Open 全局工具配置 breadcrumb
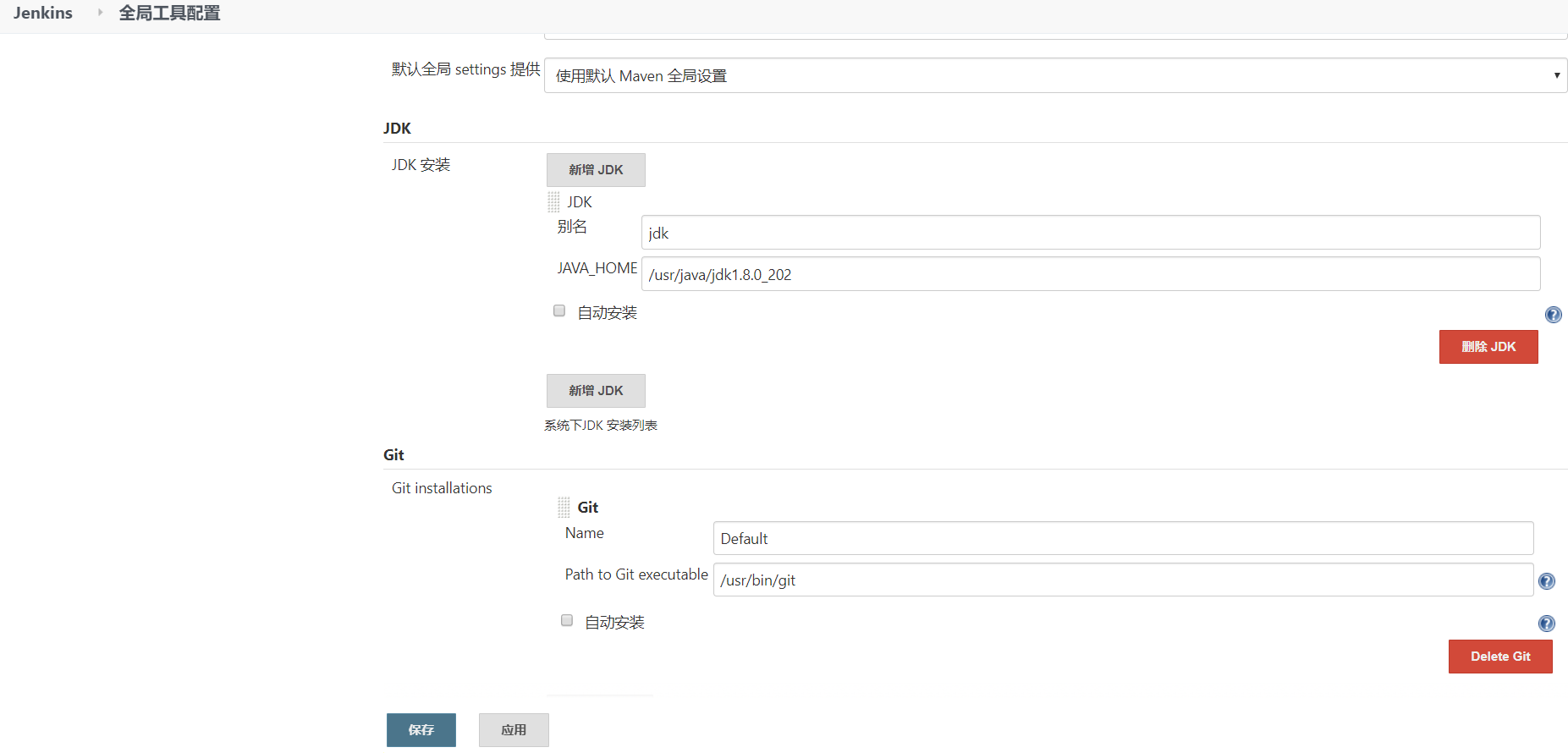Screen dimensions: 1568x753 tap(169, 13)
